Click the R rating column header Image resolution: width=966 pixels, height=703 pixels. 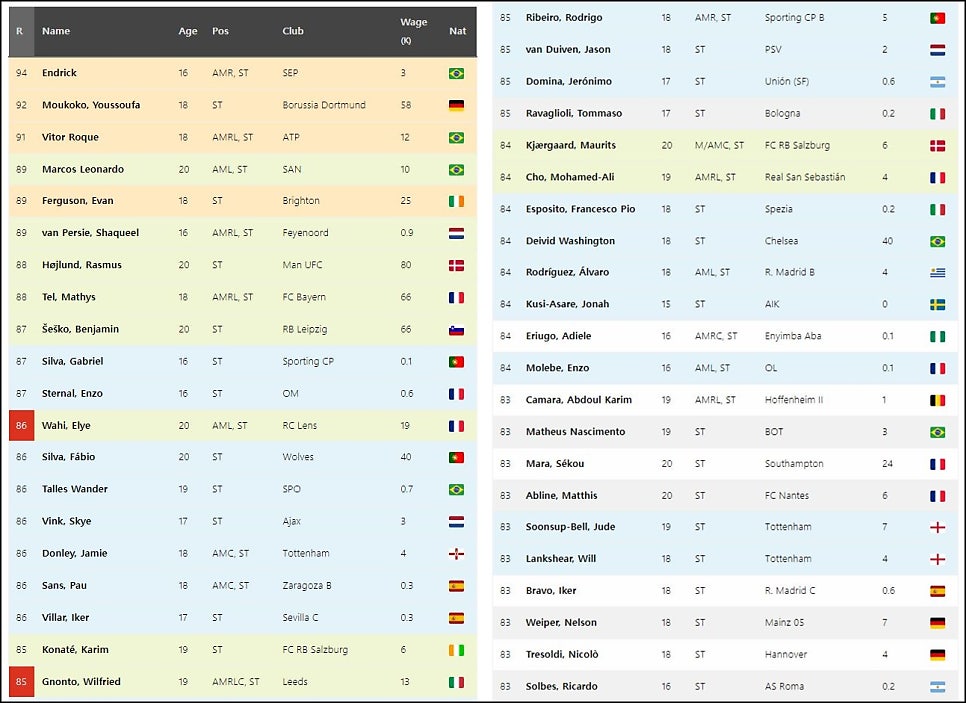[x=20, y=31]
